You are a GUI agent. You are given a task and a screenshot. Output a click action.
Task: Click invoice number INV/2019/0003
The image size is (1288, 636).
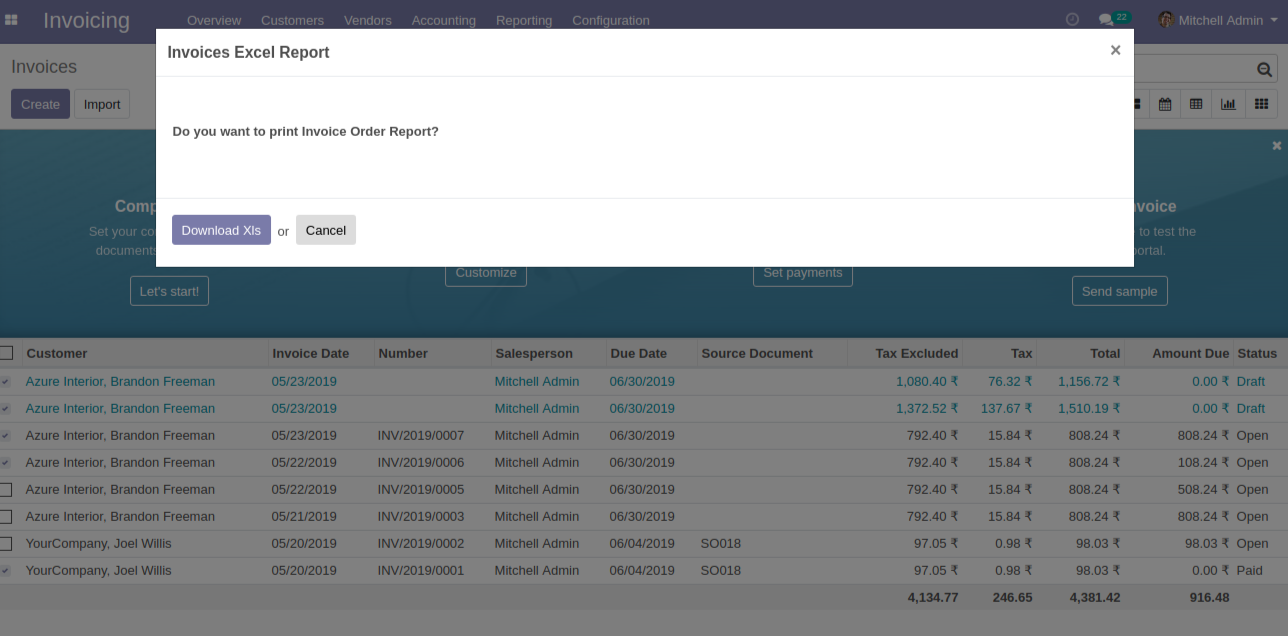[421, 517]
